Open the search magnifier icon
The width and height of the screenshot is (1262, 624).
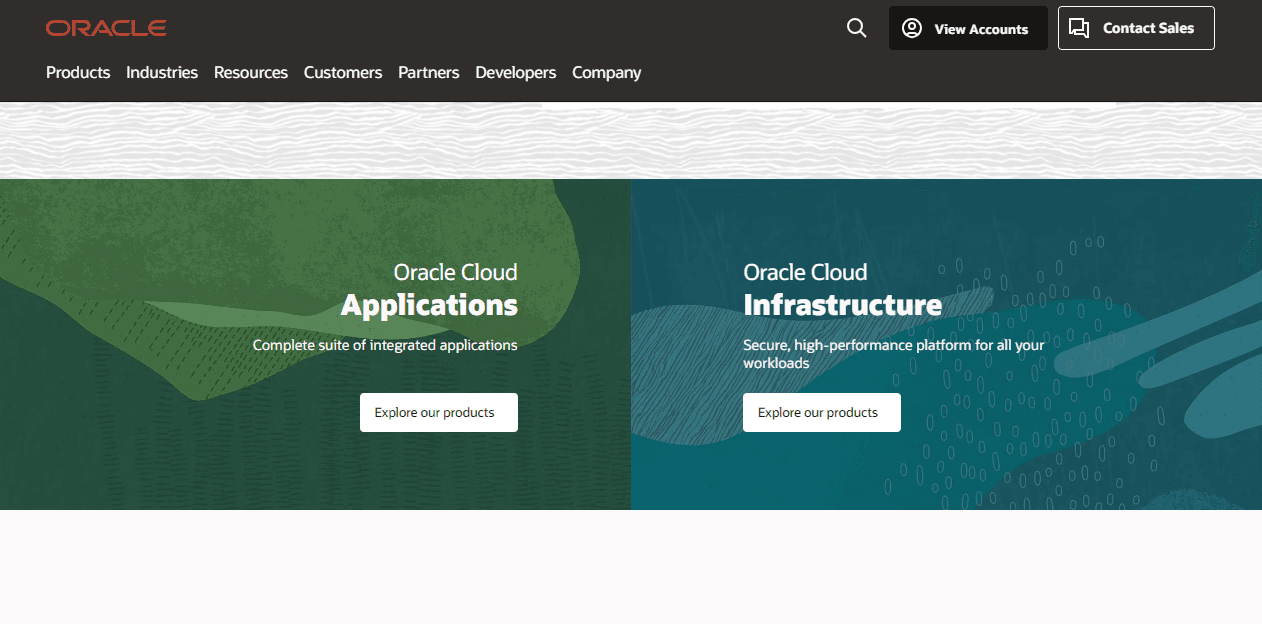[856, 28]
